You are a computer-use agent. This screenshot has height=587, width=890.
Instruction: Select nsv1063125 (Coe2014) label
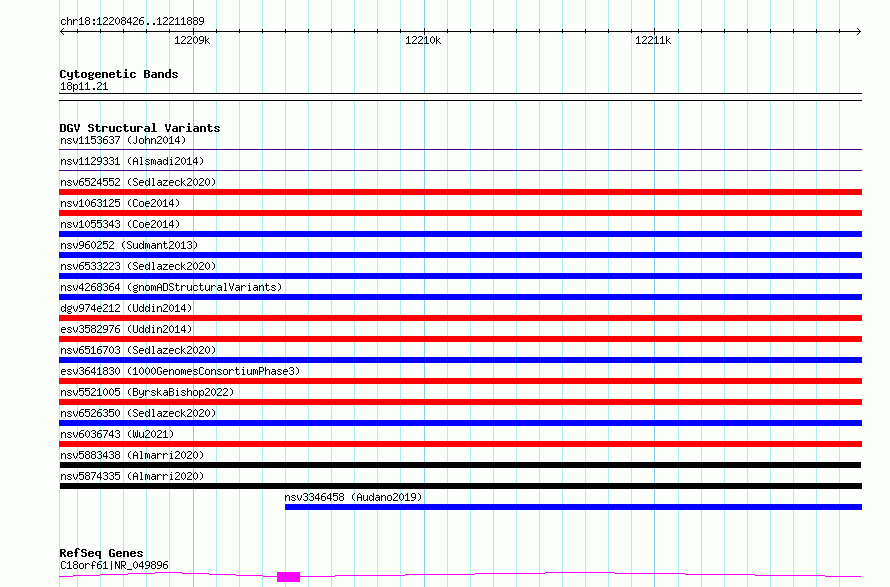tap(120, 203)
